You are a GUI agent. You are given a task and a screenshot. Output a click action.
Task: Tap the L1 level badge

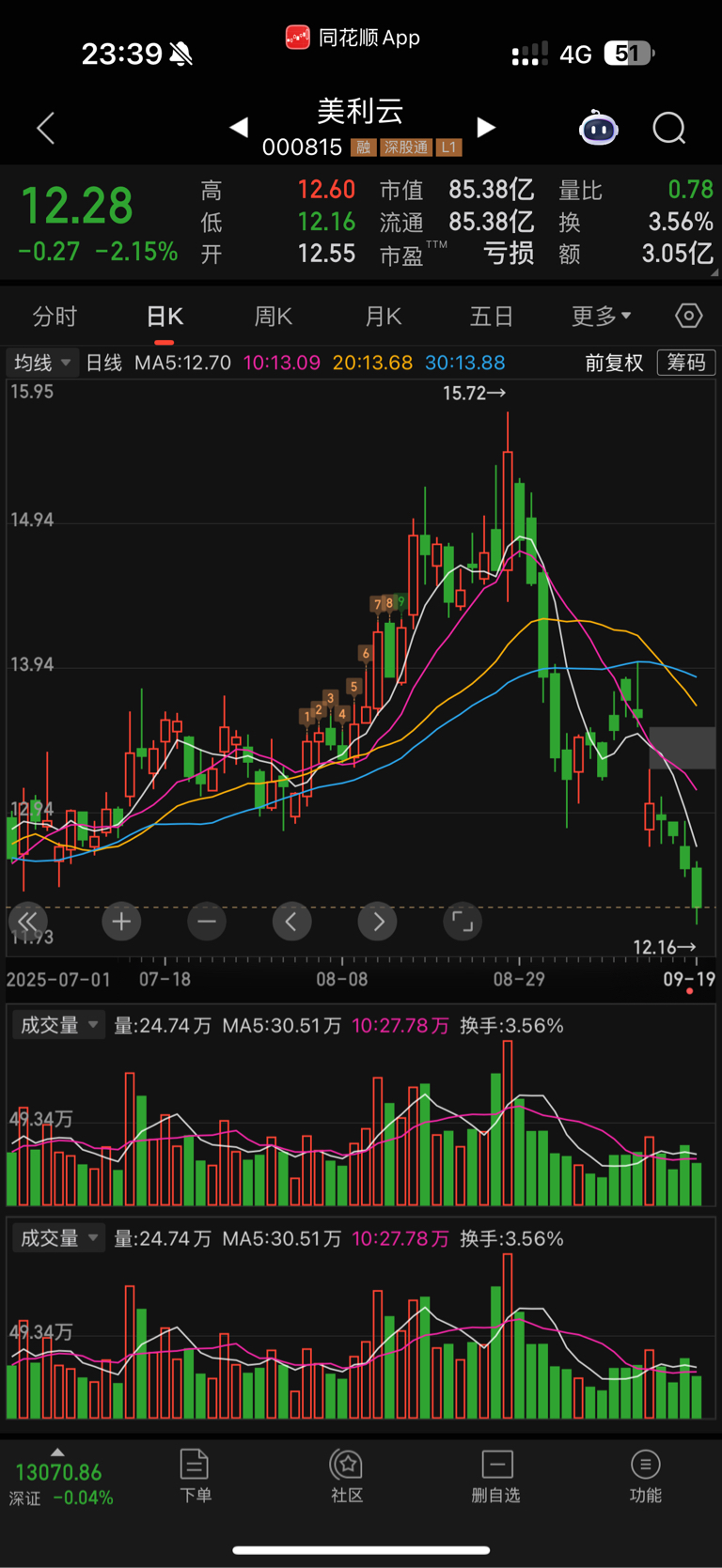click(448, 147)
